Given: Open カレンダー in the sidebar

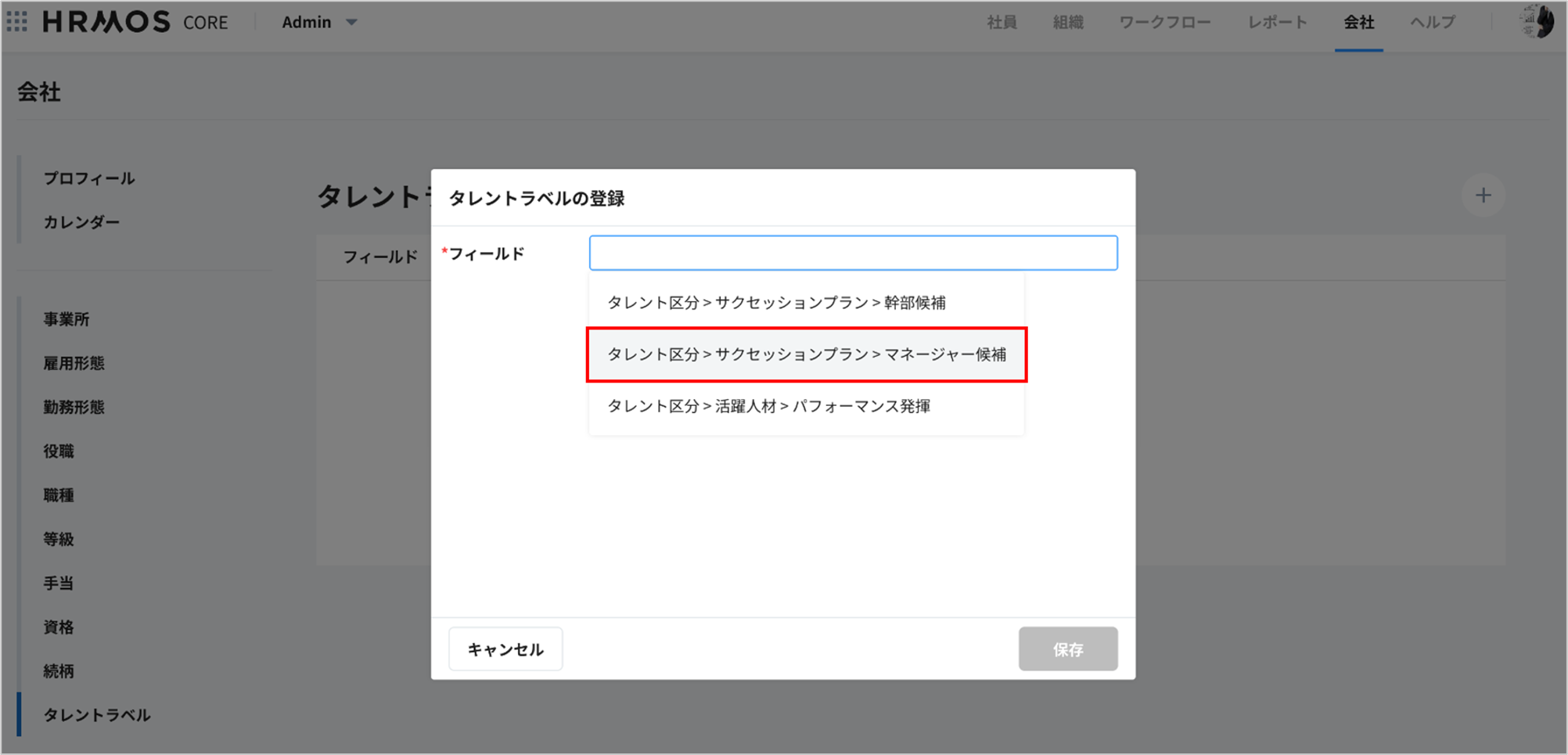Looking at the screenshot, I should [x=82, y=222].
